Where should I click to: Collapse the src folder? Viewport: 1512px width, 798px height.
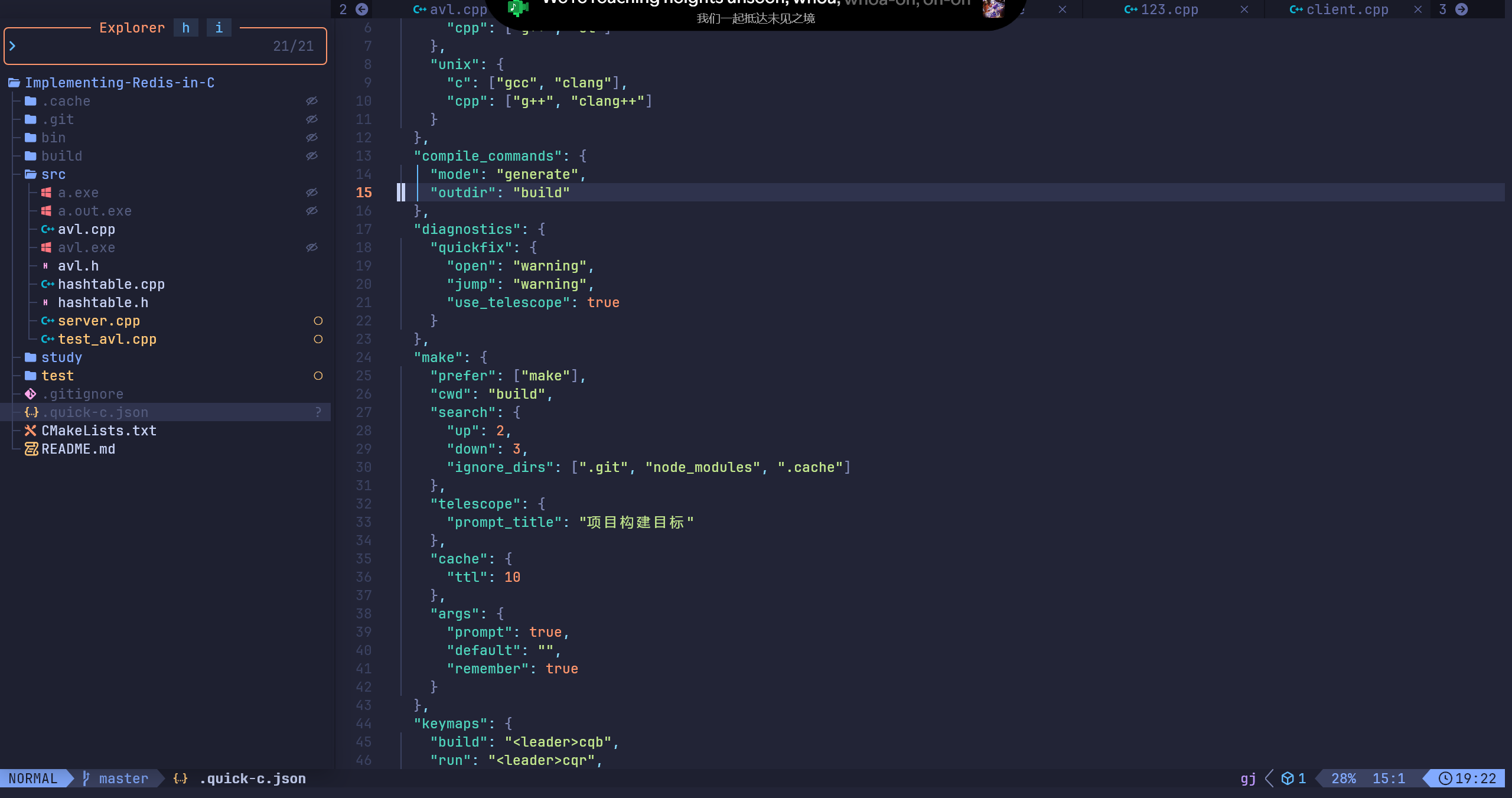pos(53,174)
